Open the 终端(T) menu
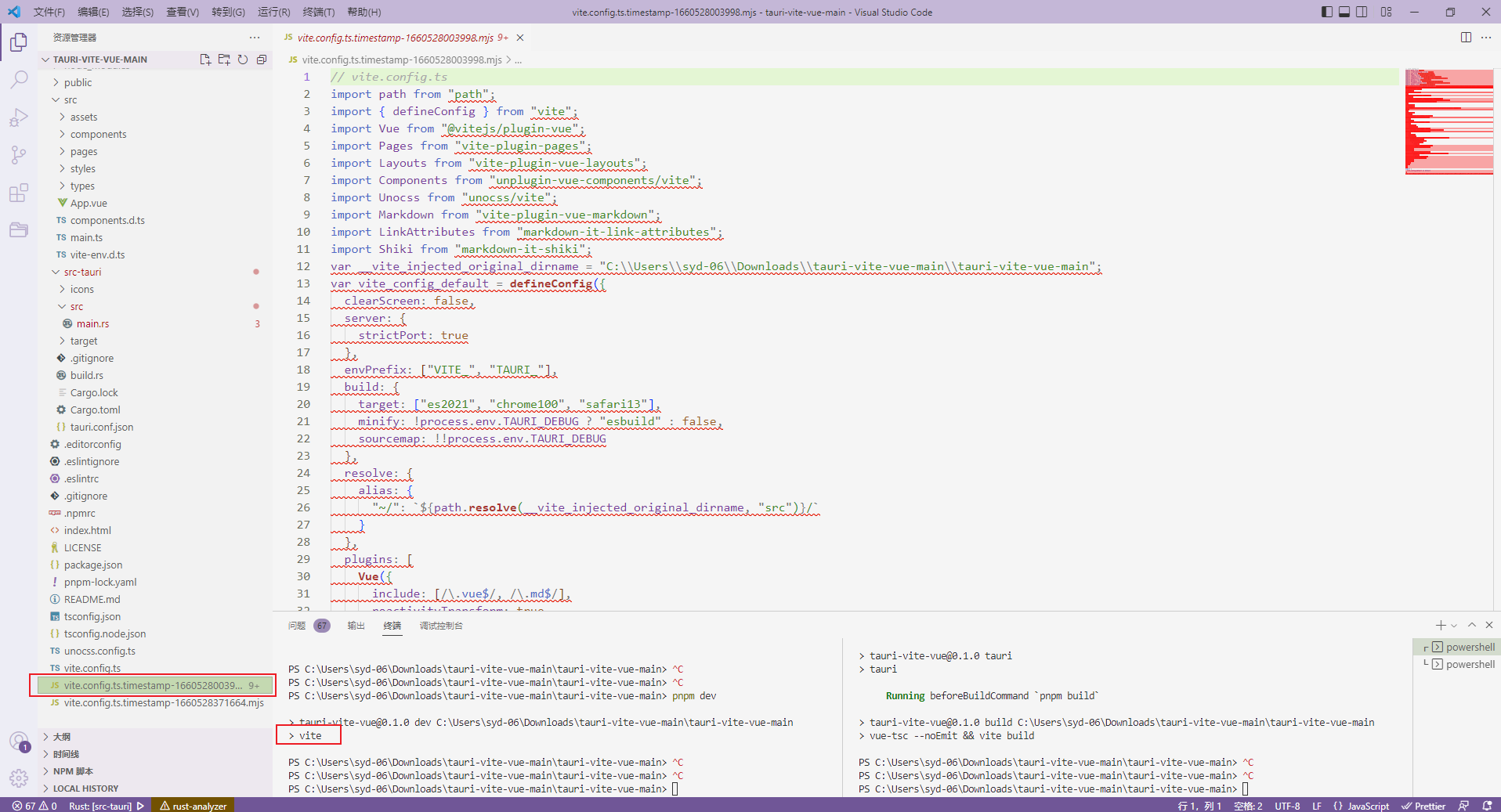The height and width of the screenshot is (812, 1501). coord(318,12)
